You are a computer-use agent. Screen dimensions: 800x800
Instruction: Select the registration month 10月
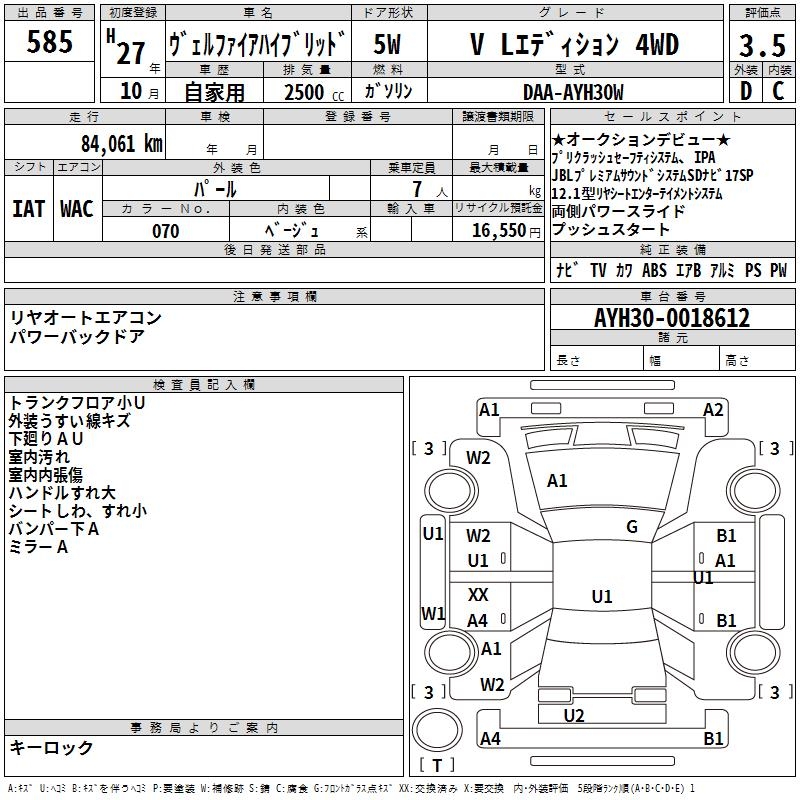click(139, 91)
